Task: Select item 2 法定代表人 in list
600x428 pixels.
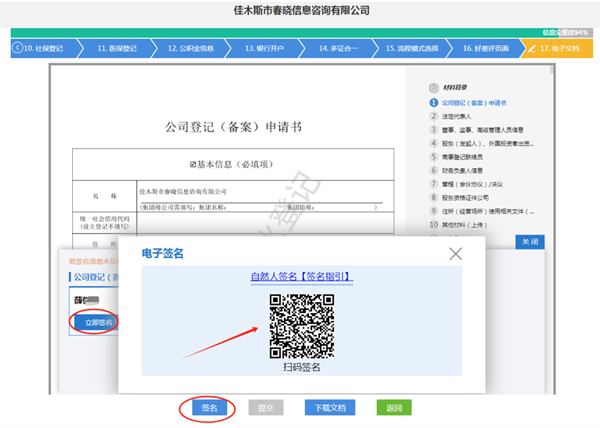Action: pyautogui.click(x=462, y=116)
